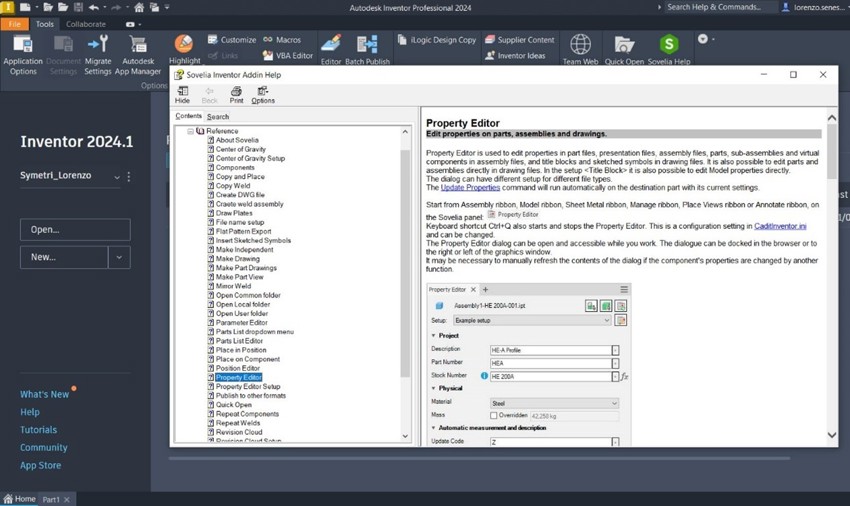Open the project options kebab menu
The height and width of the screenshot is (506, 850).
(128, 176)
